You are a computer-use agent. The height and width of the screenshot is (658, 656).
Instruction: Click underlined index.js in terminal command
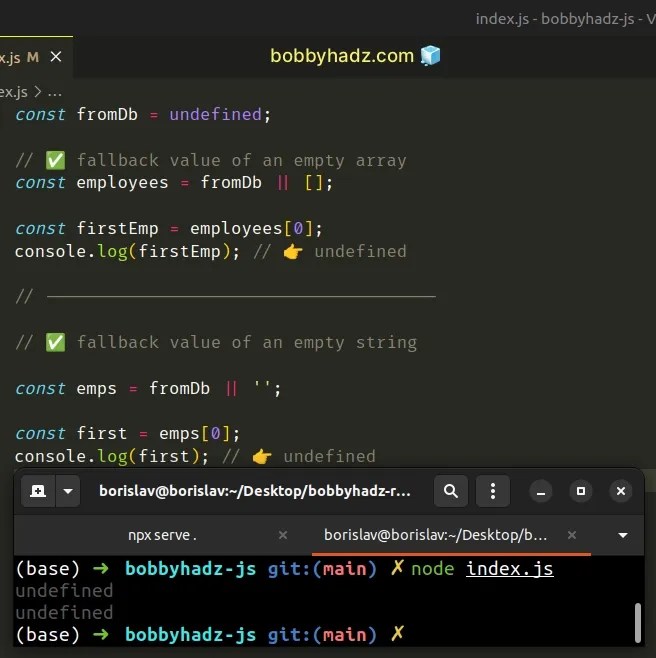click(x=510, y=569)
